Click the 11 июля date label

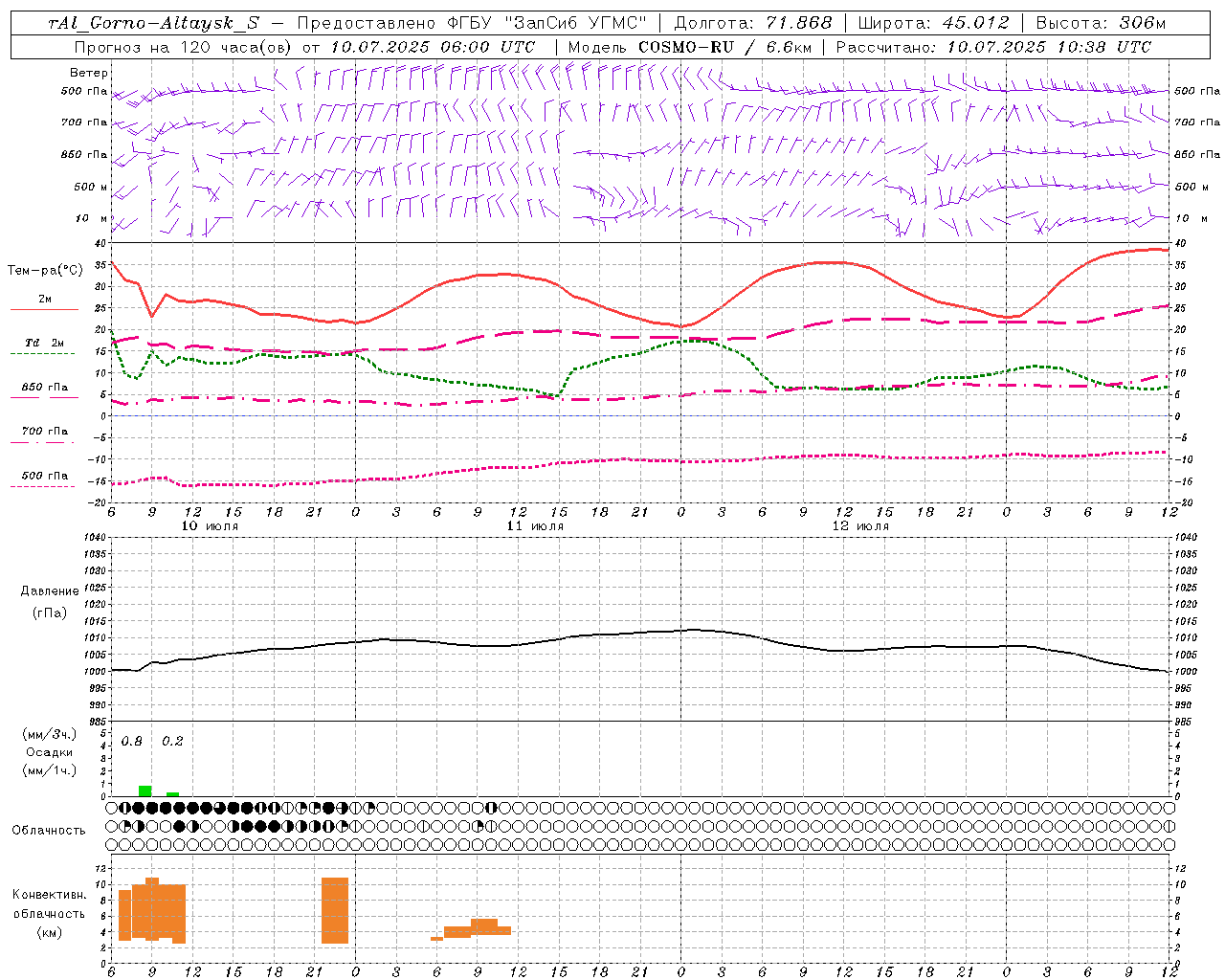click(x=536, y=526)
